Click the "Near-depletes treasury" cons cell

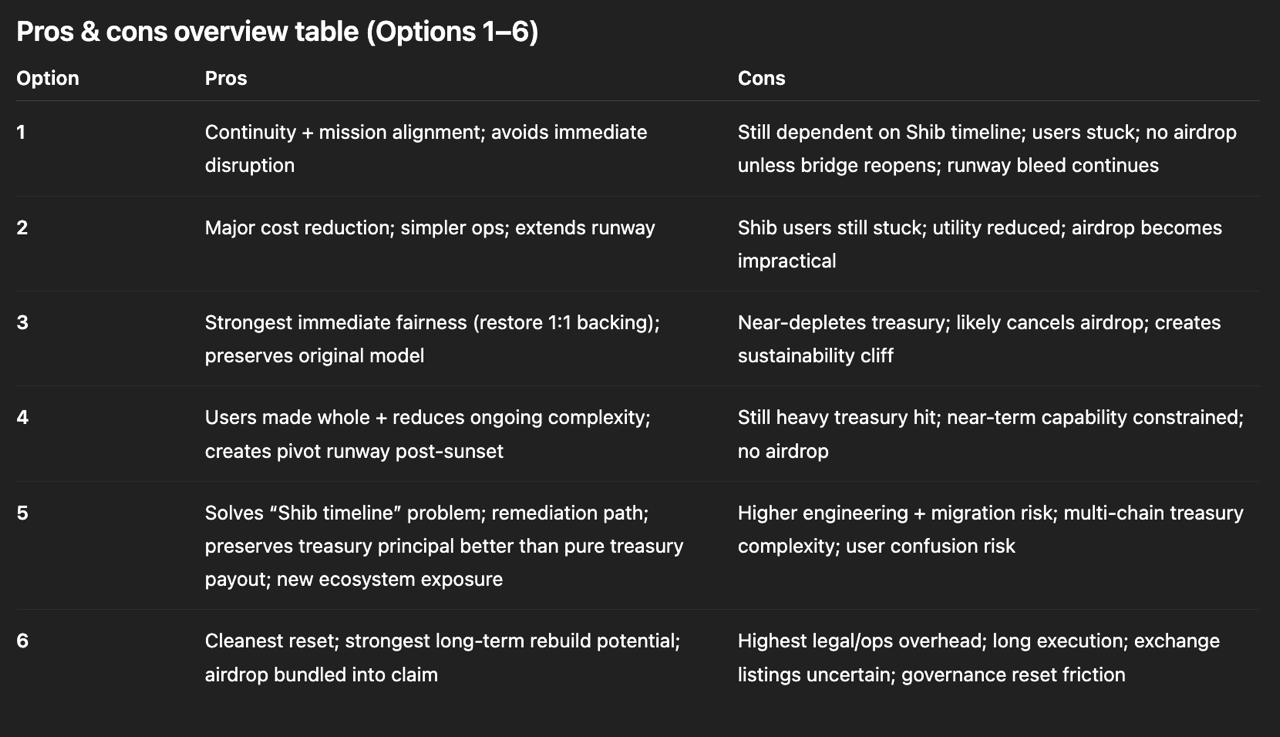pos(979,339)
